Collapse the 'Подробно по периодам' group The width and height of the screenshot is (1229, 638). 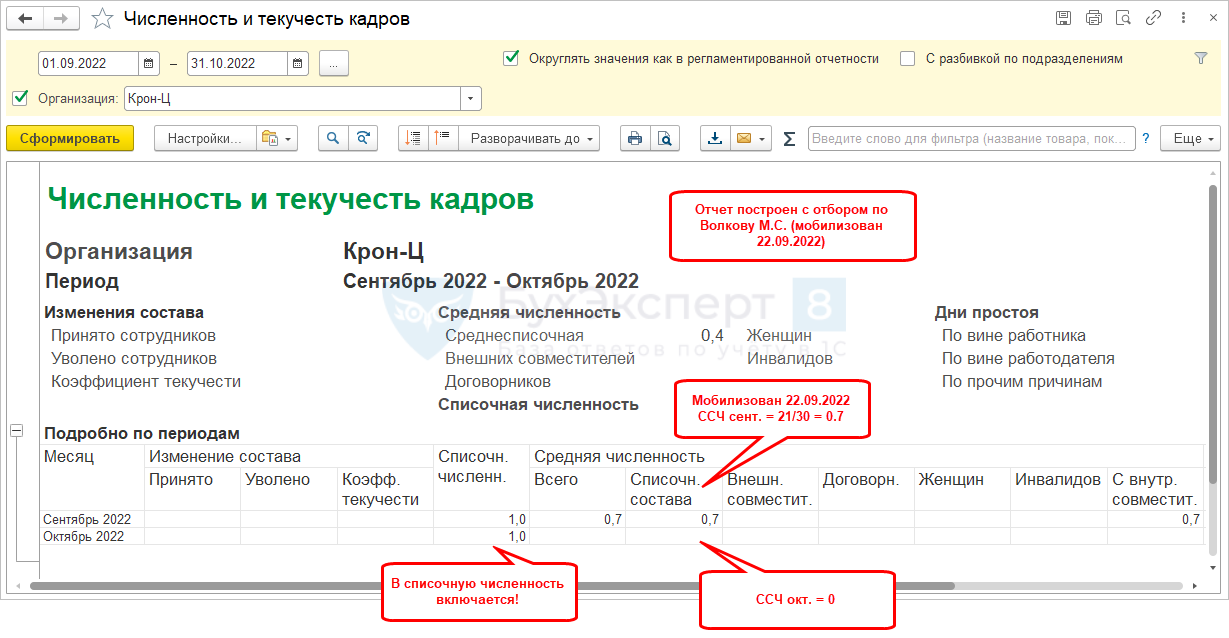point(17,430)
